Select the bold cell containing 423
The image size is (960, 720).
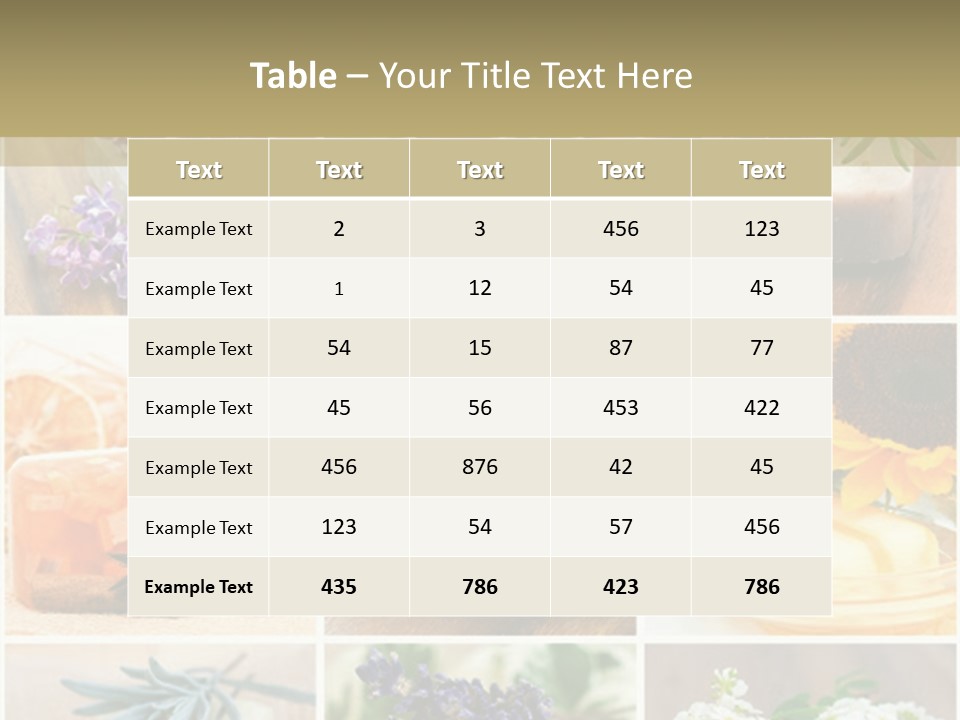point(621,587)
